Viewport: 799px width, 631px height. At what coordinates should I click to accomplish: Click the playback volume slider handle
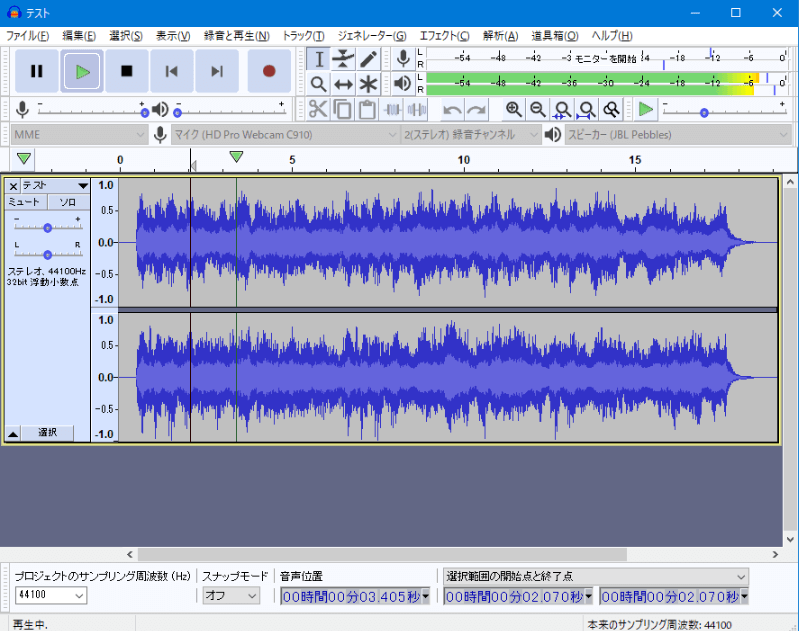[x=178, y=113]
